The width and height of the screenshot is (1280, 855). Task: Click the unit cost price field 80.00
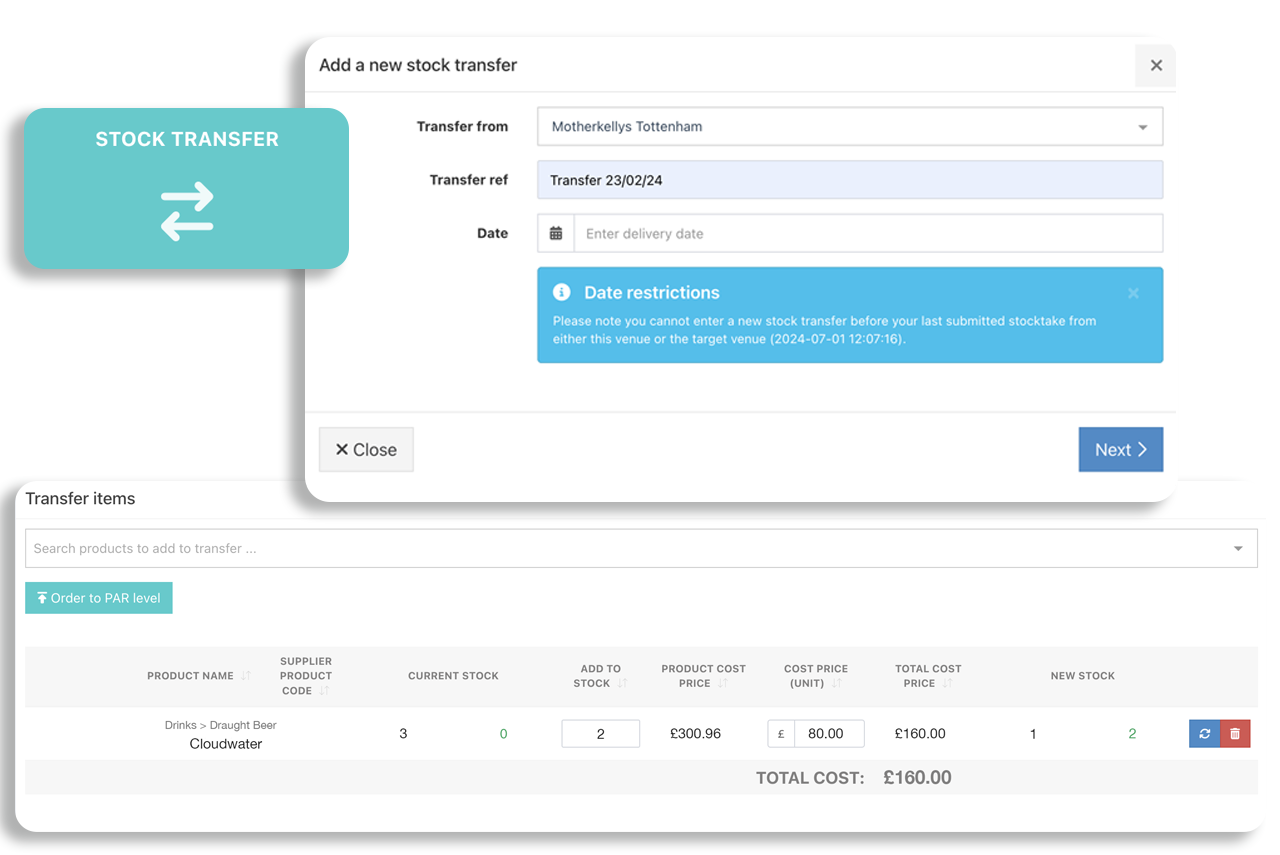[x=829, y=734]
